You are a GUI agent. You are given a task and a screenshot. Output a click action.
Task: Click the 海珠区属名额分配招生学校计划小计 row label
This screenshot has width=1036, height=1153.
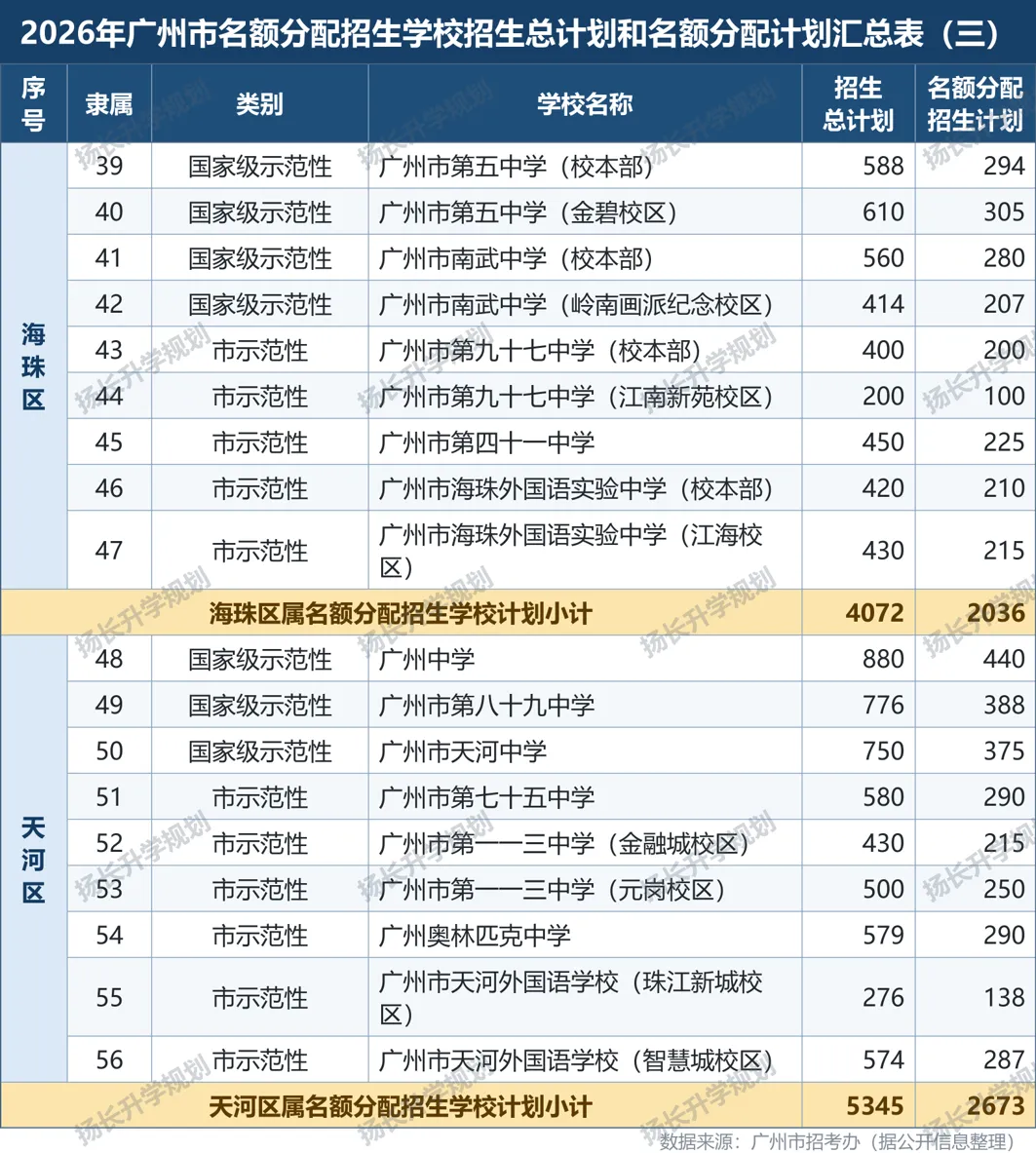click(x=400, y=612)
